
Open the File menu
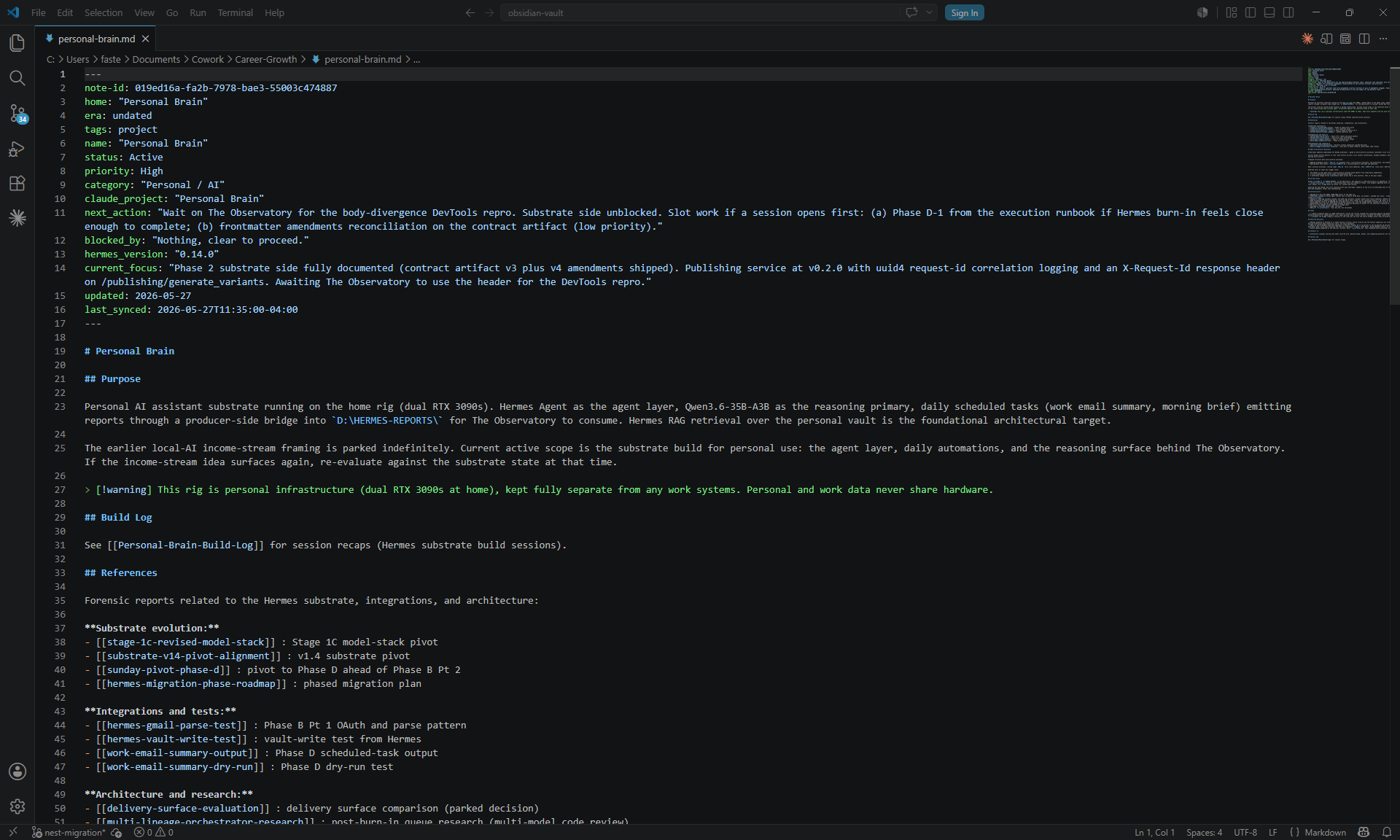pyautogui.click(x=38, y=12)
